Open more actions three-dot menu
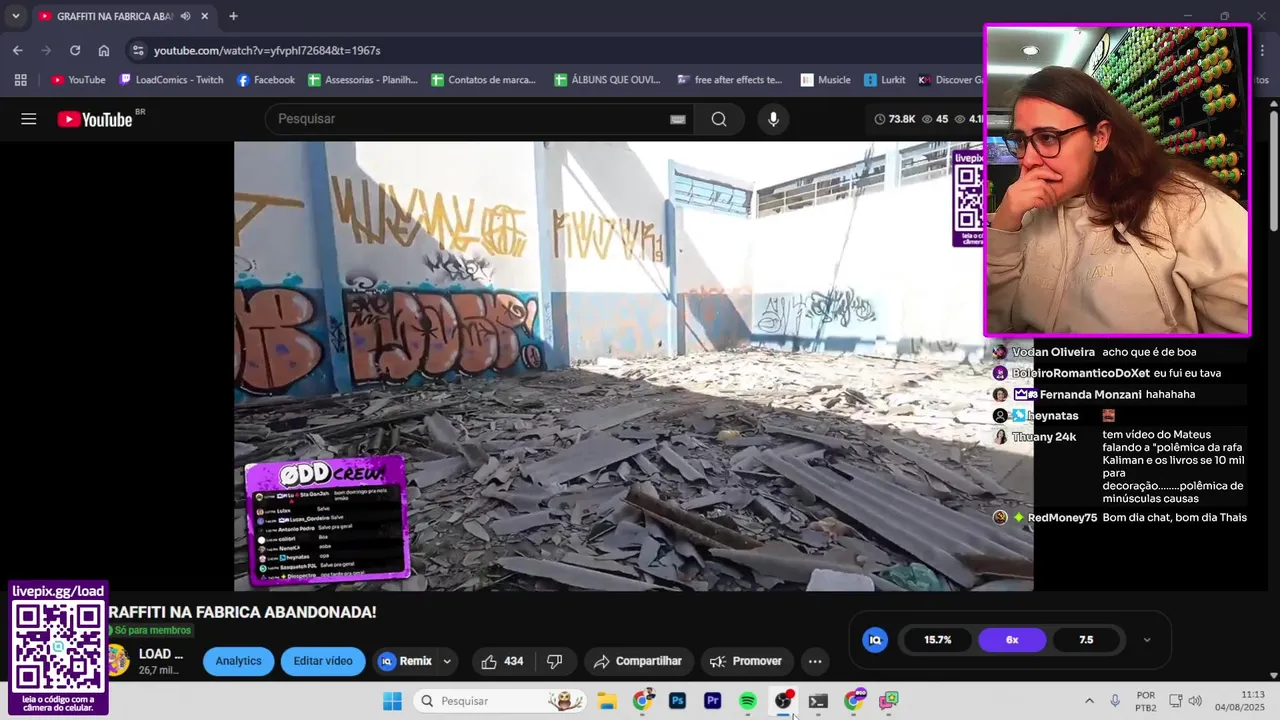This screenshot has width=1280, height=720. [815, 661]
